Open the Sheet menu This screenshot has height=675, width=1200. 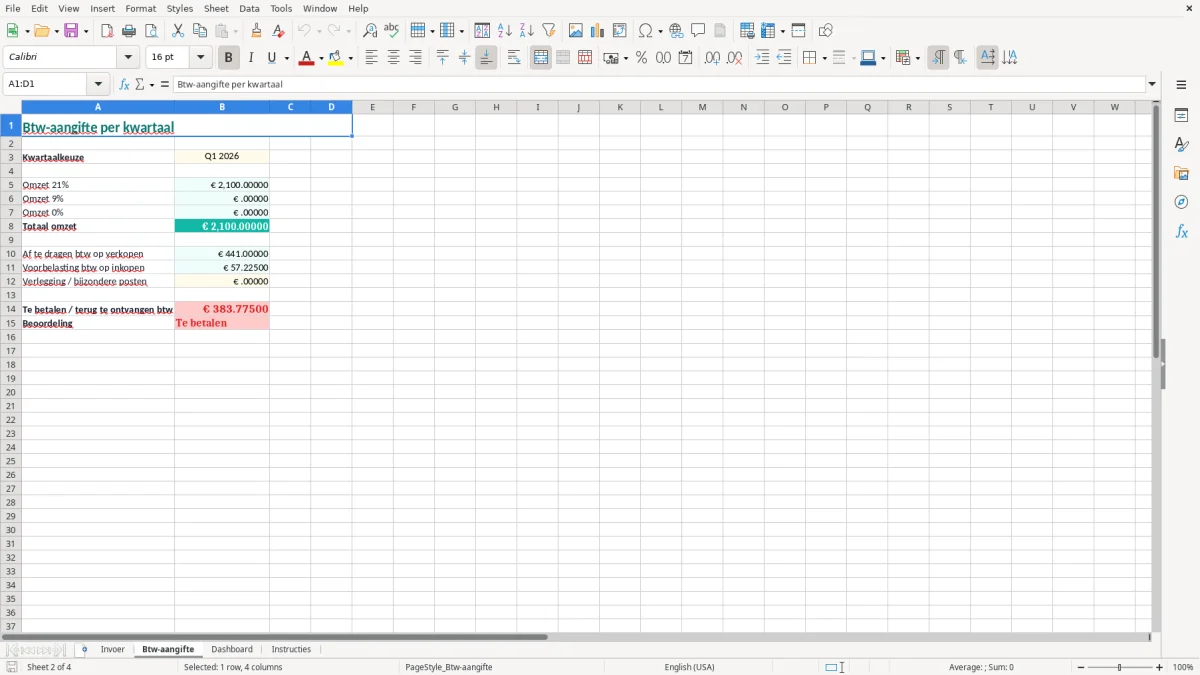(216, 8)
